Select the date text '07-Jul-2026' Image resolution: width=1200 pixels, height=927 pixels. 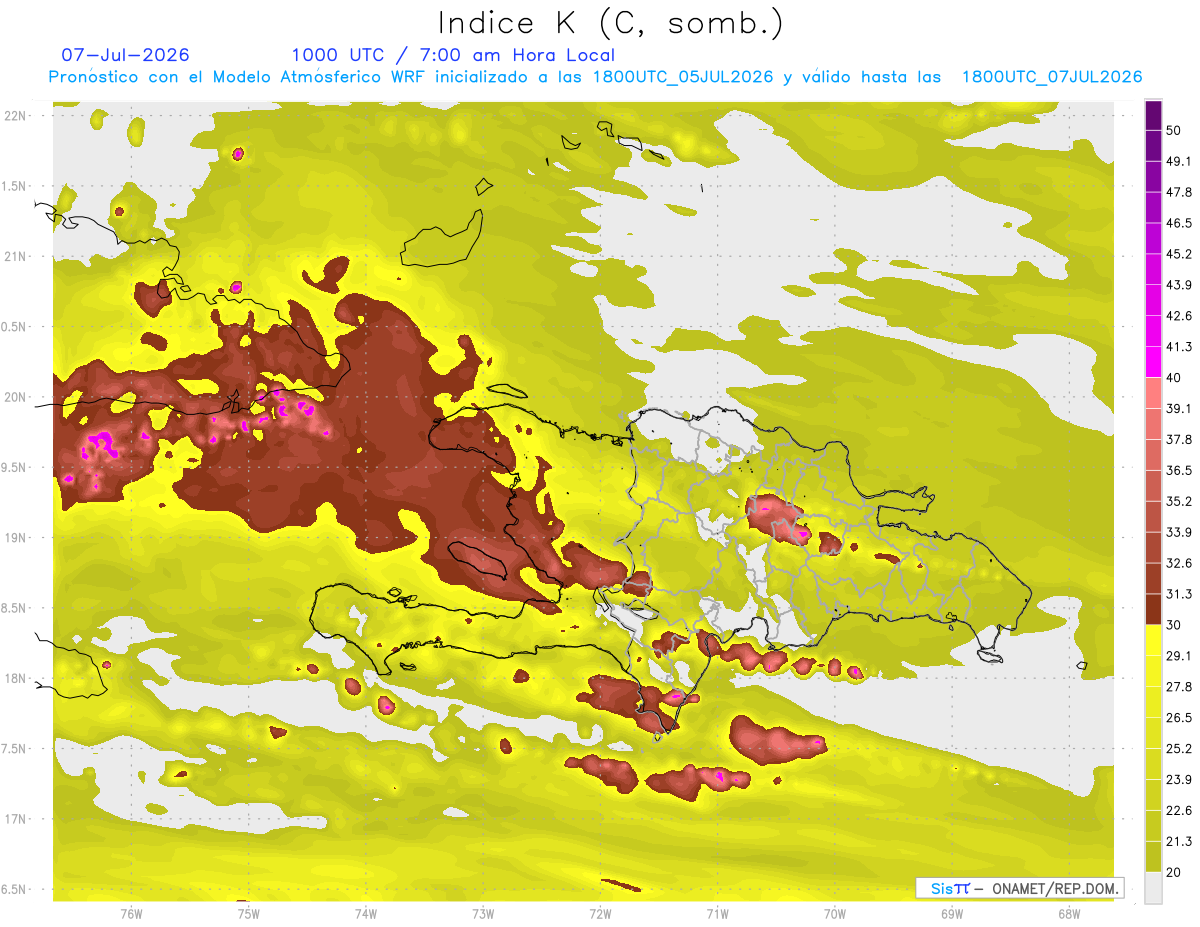tap(125, 55)
